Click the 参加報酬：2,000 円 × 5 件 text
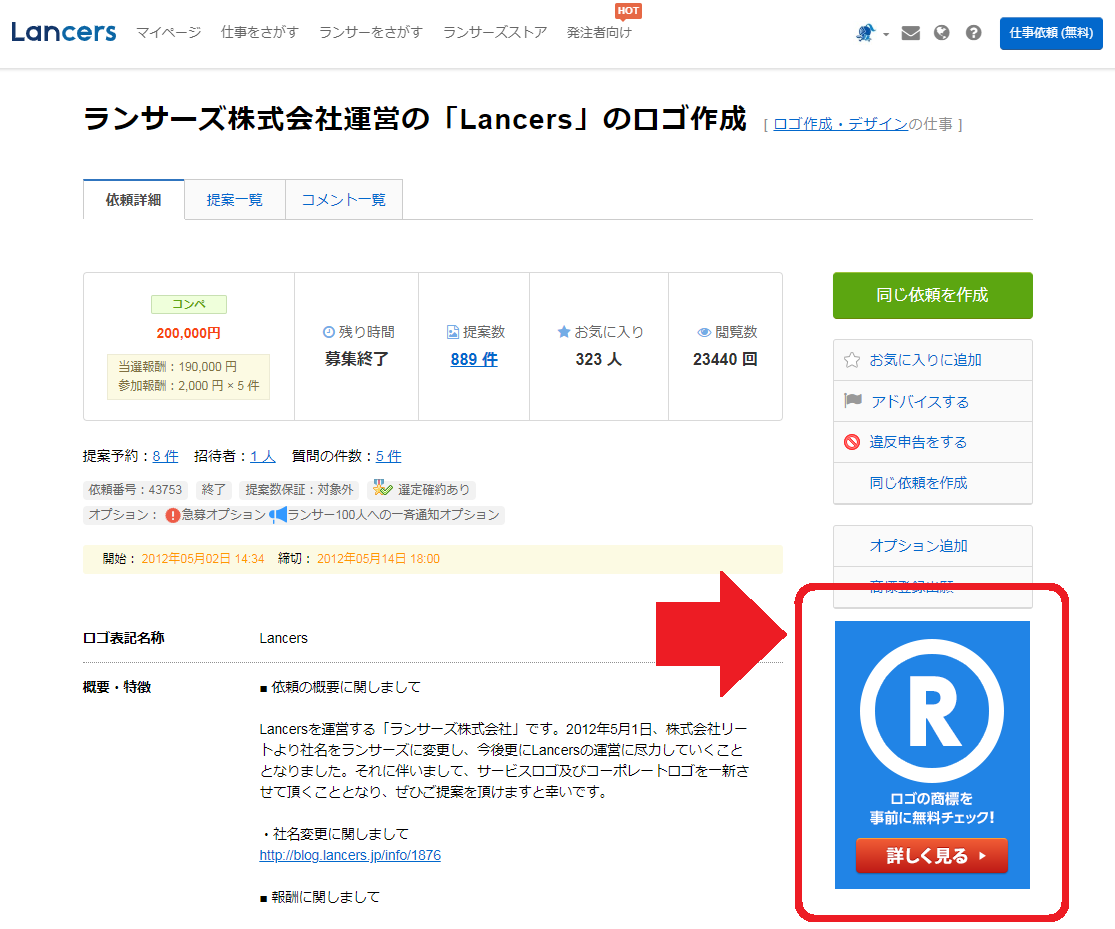This screenshot has height=929, width=1115. [188, 386]
